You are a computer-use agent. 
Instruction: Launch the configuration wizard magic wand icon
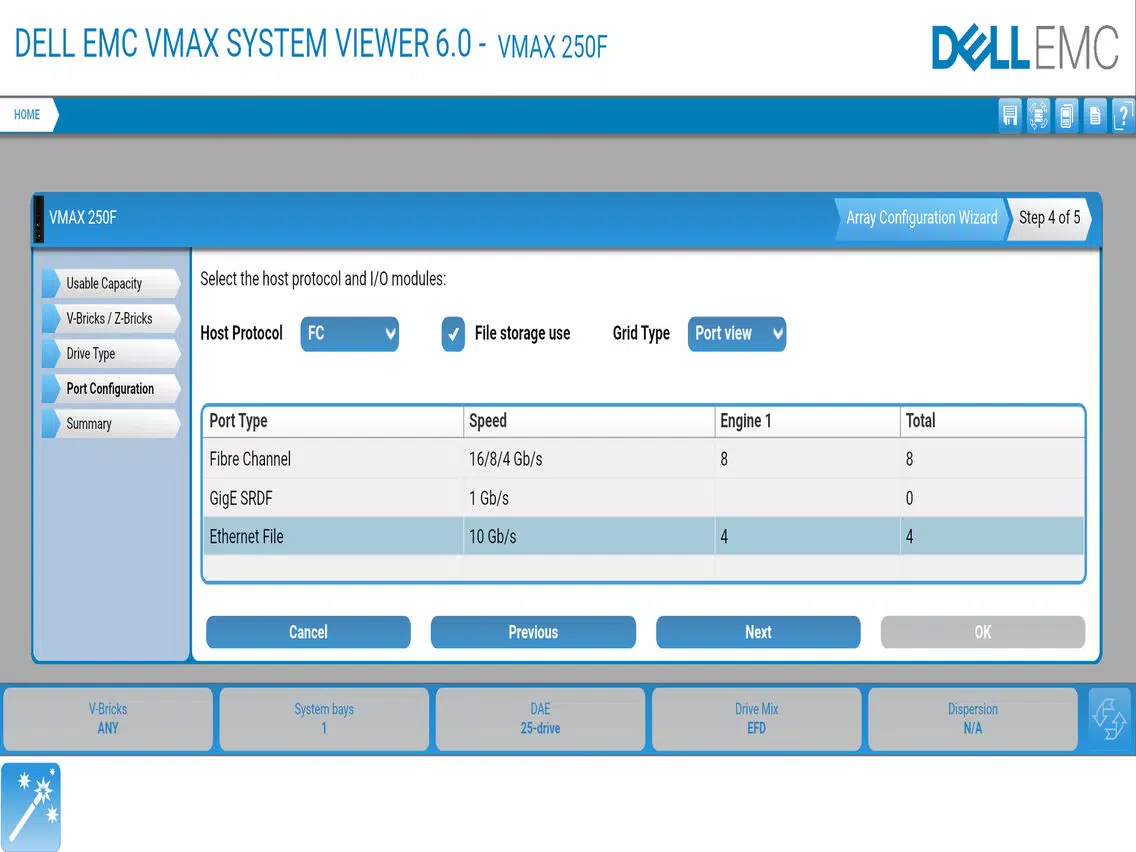(x=31, y=806)
